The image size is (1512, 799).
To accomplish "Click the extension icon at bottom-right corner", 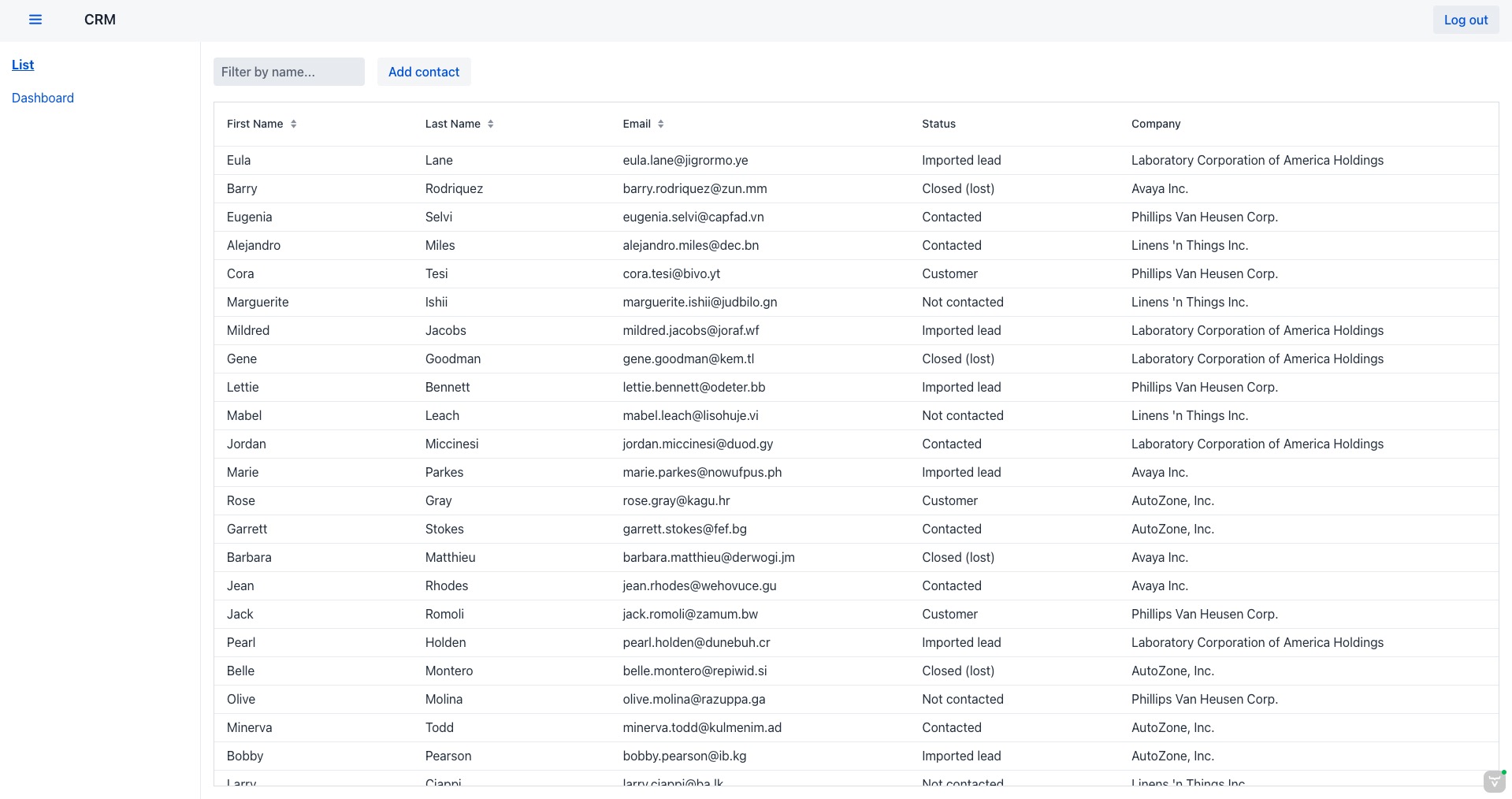I will point(1494,781).
